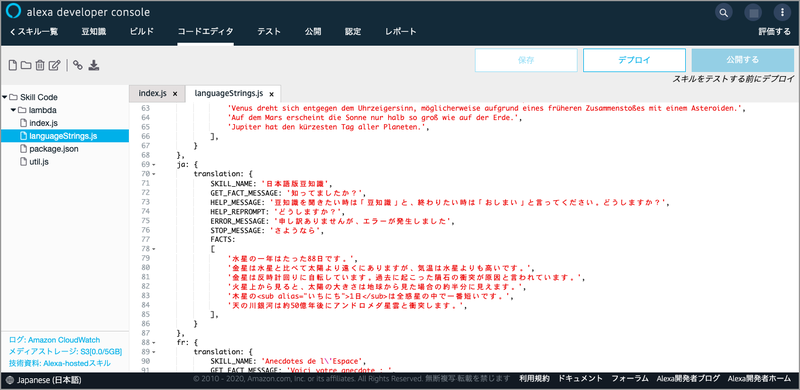Fold code at line 70
800x390 pixels.
[154, 174]
